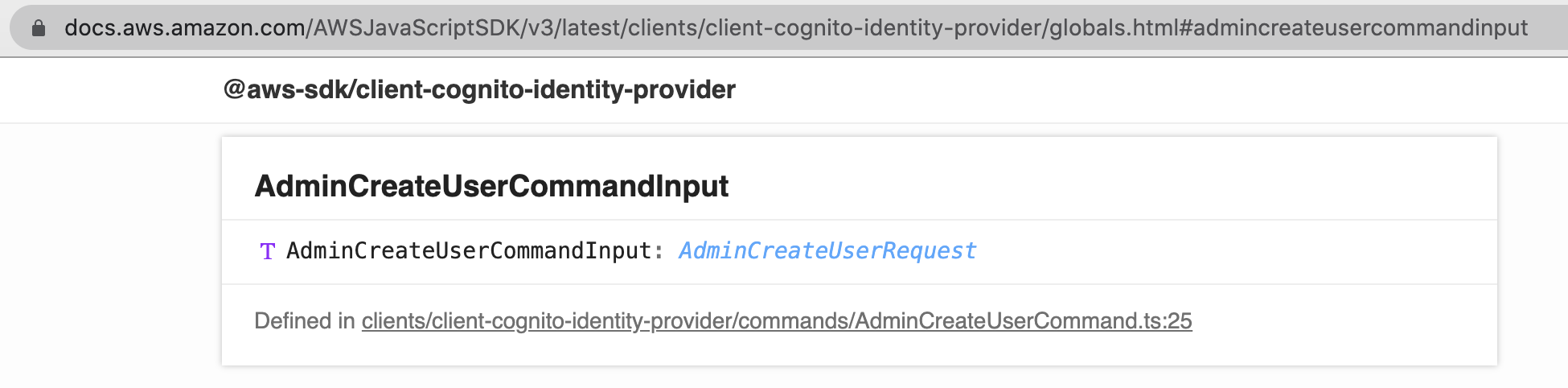Click the "Defined in" label text
This screenshot has height=388, width=1568.
[x=305, y=321]
